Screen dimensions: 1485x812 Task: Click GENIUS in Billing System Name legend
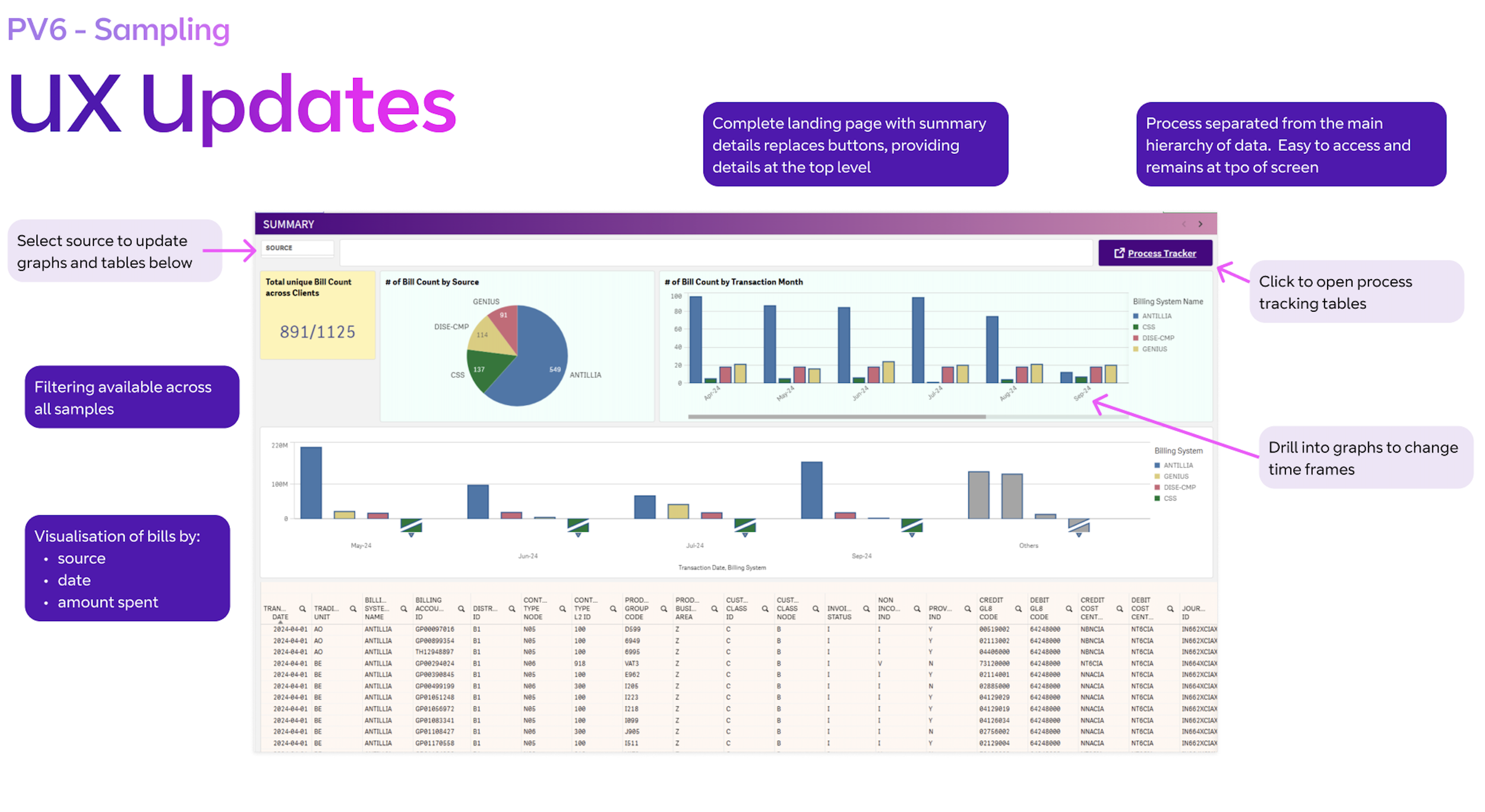tap(1150, 349)
